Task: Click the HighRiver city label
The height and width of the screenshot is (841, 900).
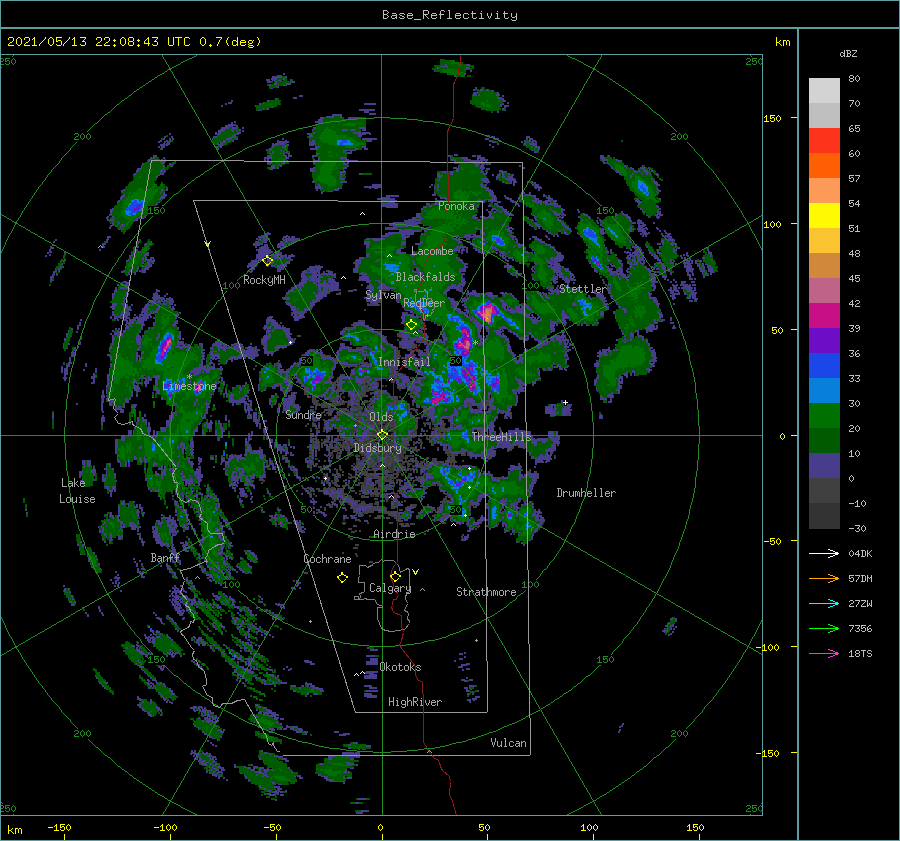Action: coord(415,702)
